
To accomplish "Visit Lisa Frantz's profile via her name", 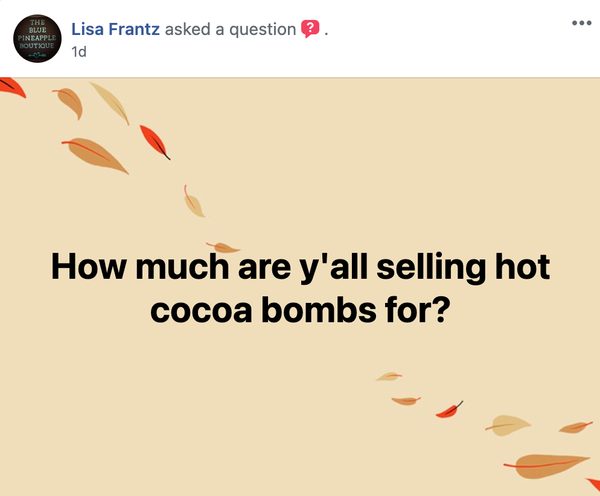I will (116, 29).
